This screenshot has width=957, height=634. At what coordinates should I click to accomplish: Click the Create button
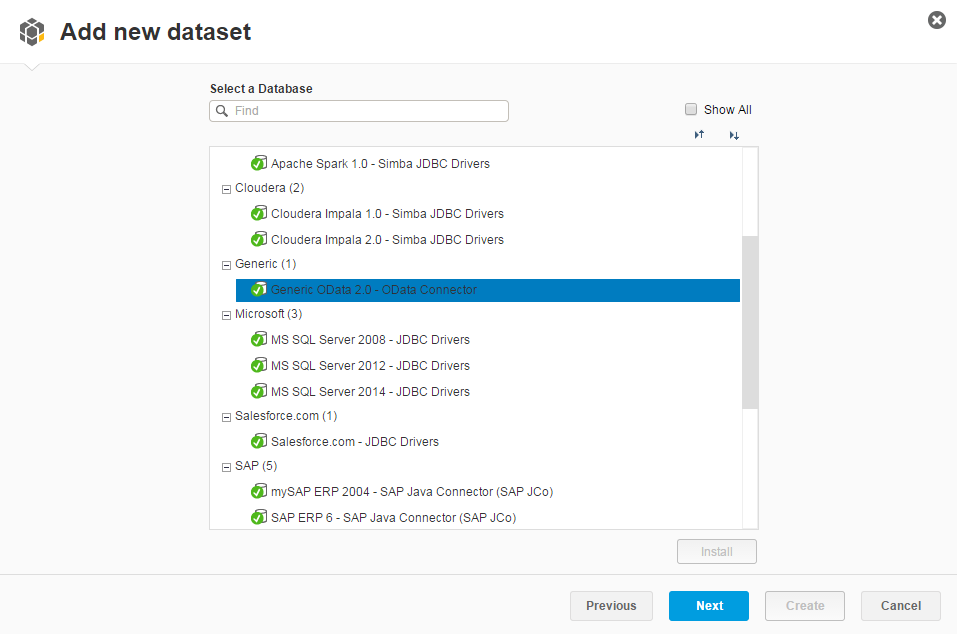[804, 605]
